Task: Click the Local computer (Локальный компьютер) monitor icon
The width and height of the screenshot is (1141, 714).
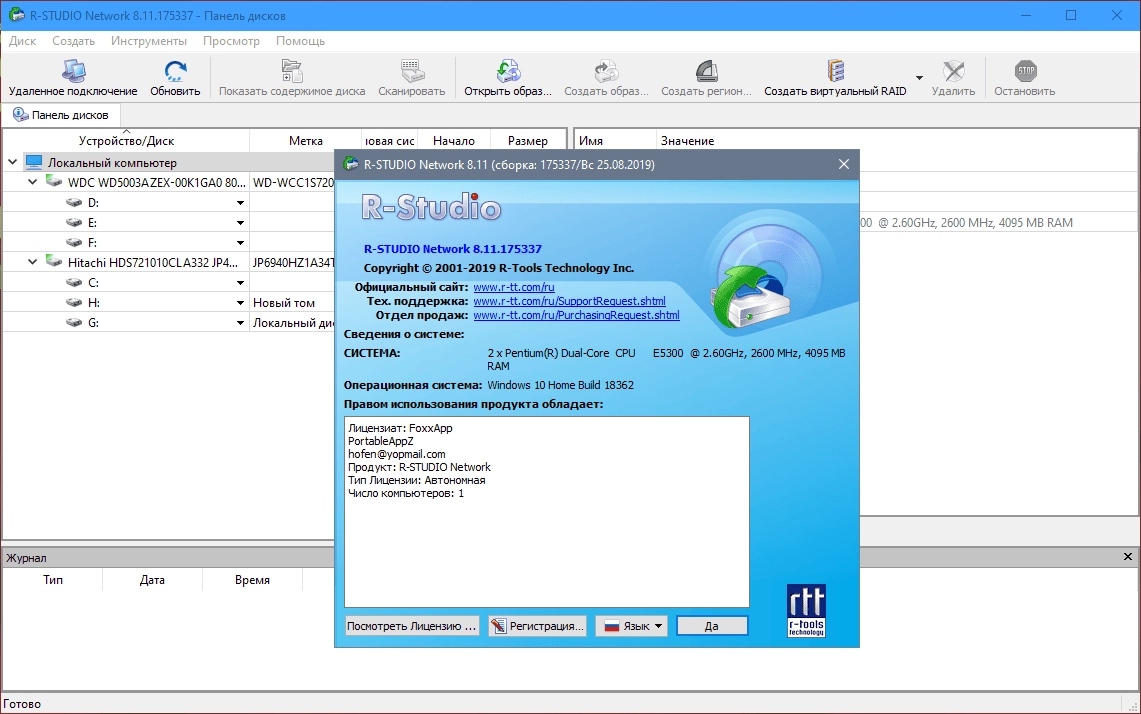Action: [34, 162]
